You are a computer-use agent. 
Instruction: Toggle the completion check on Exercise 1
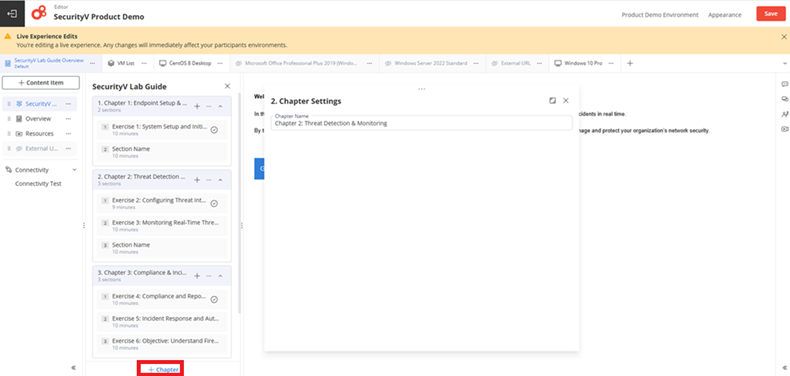point(214,130)
